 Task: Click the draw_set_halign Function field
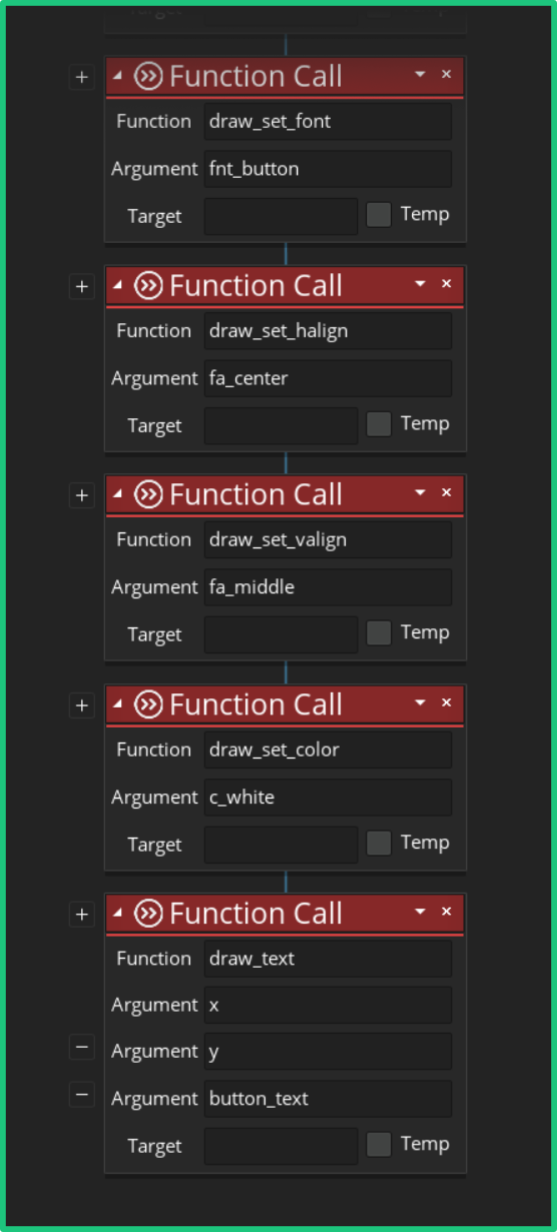(x=328, y=331)
